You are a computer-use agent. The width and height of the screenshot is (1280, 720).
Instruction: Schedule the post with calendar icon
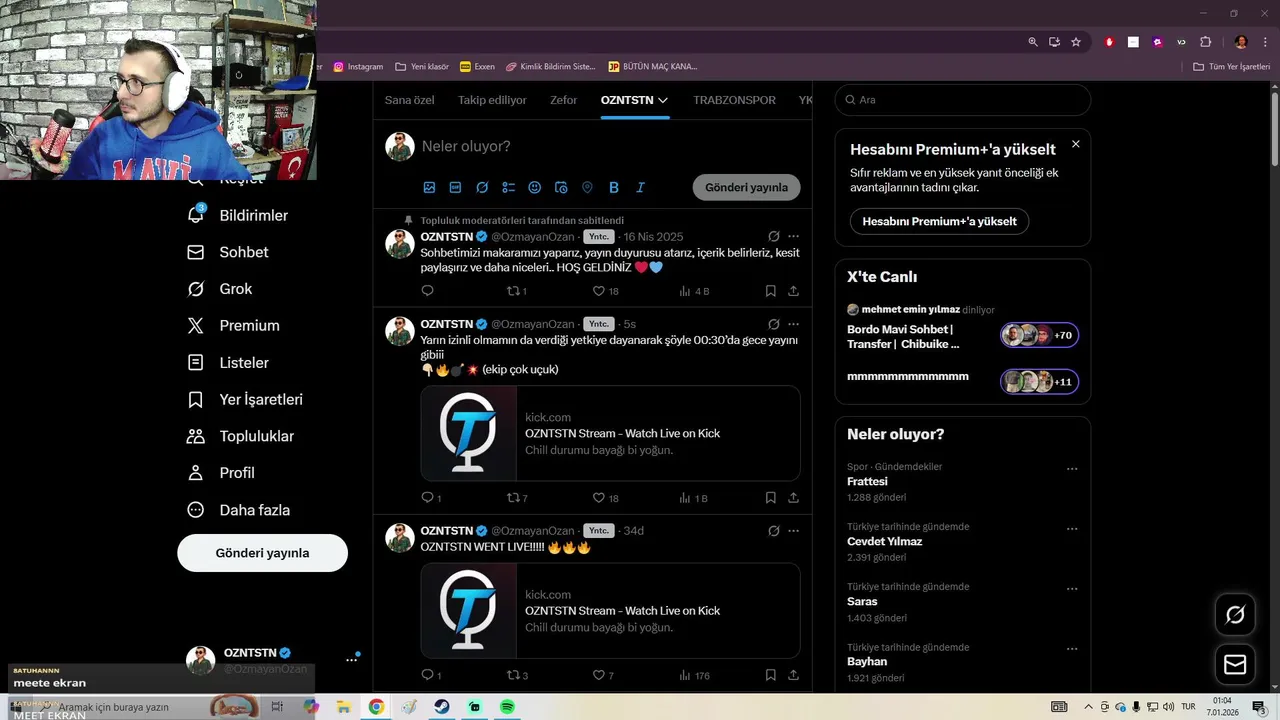[x=561, y=187]
